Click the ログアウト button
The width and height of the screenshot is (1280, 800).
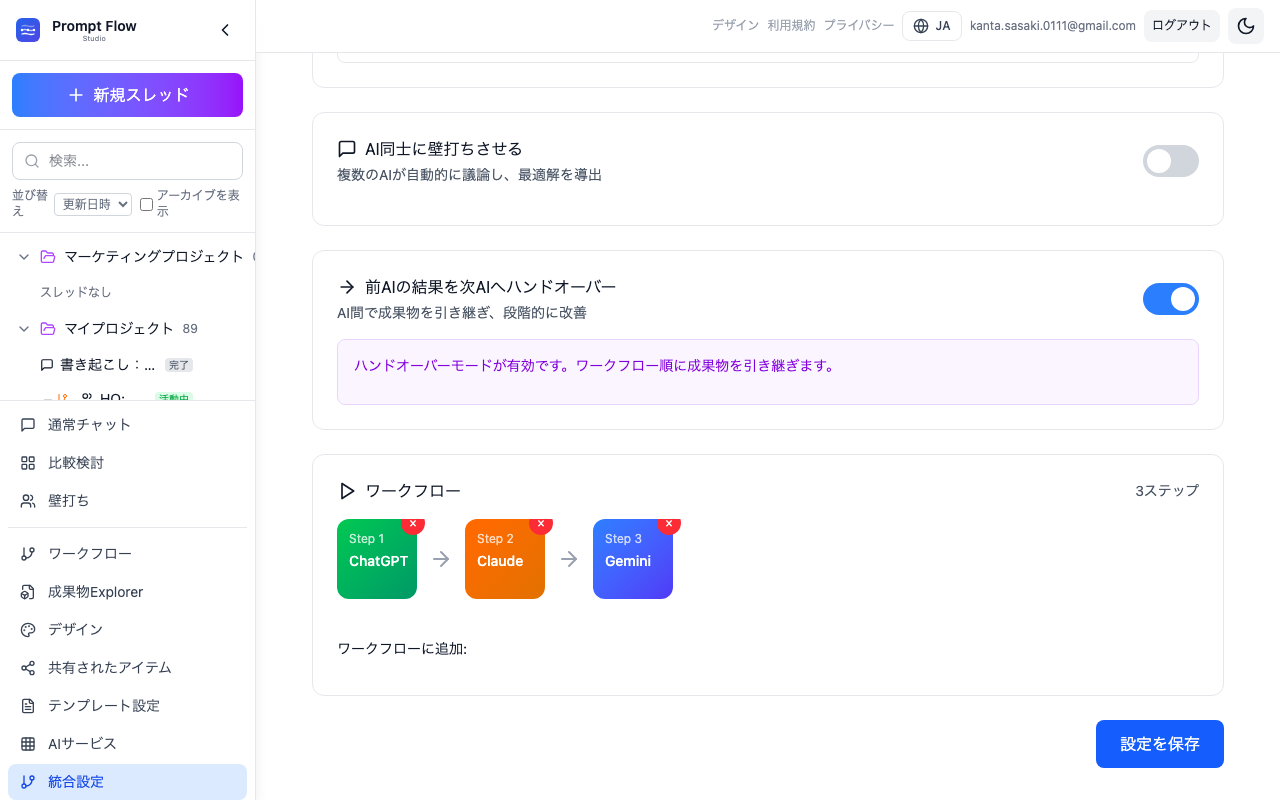(x=1182, y=26)
